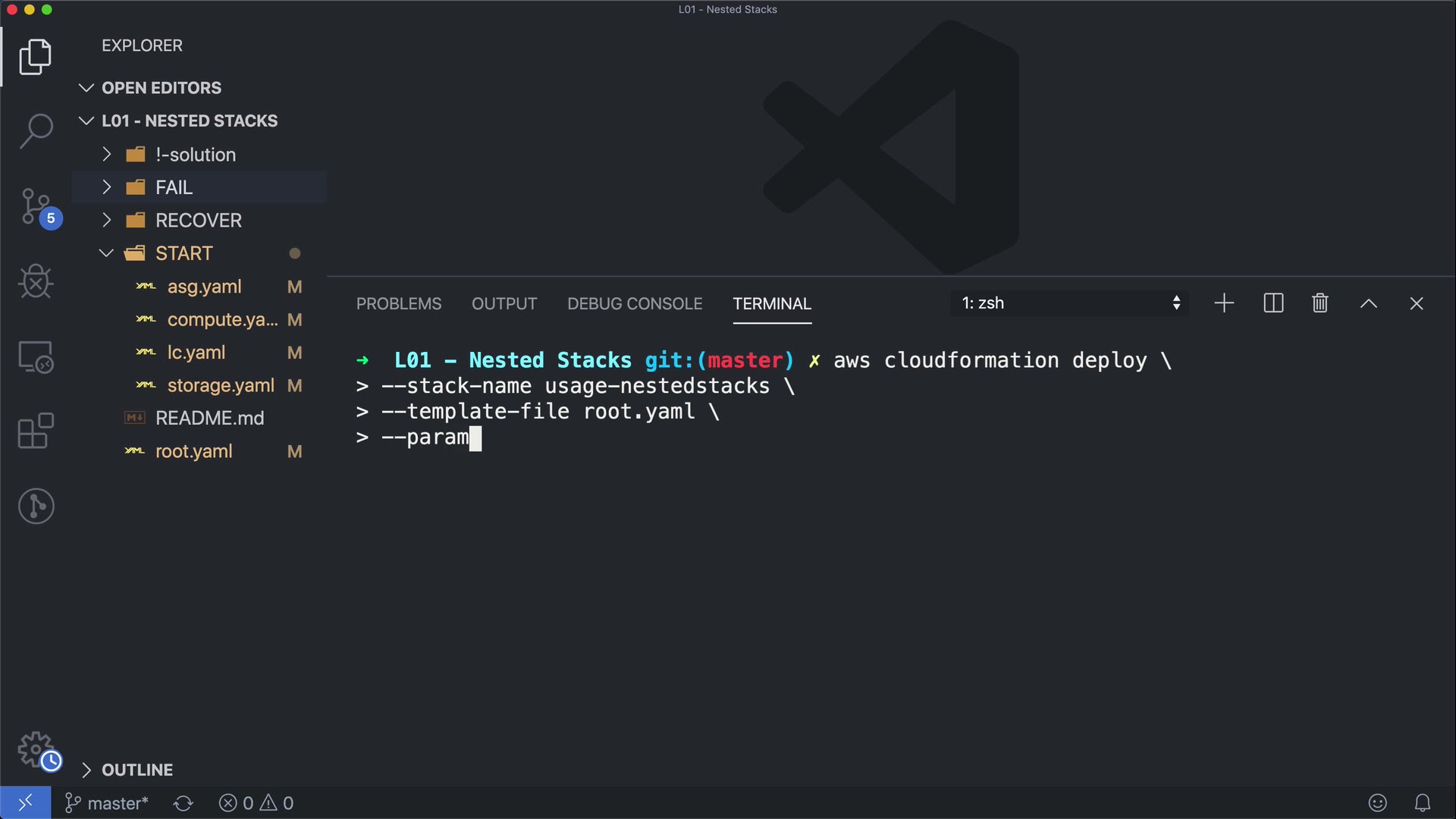Open root.yaml file in explorer

click(194, 451)
